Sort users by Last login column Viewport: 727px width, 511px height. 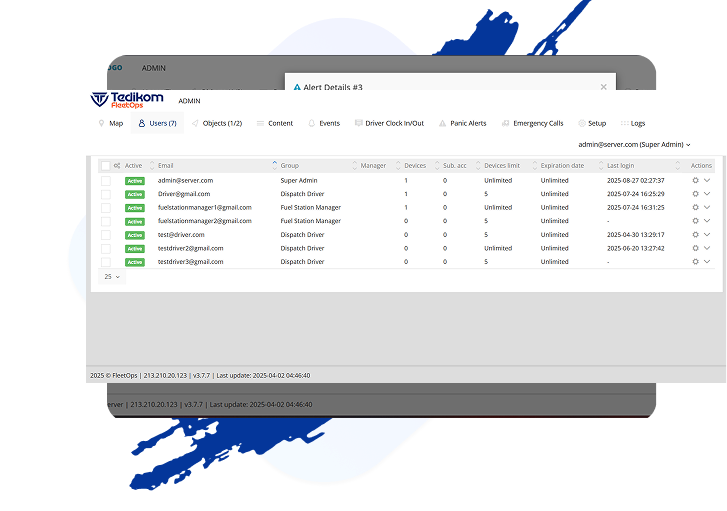click(621, 166)
